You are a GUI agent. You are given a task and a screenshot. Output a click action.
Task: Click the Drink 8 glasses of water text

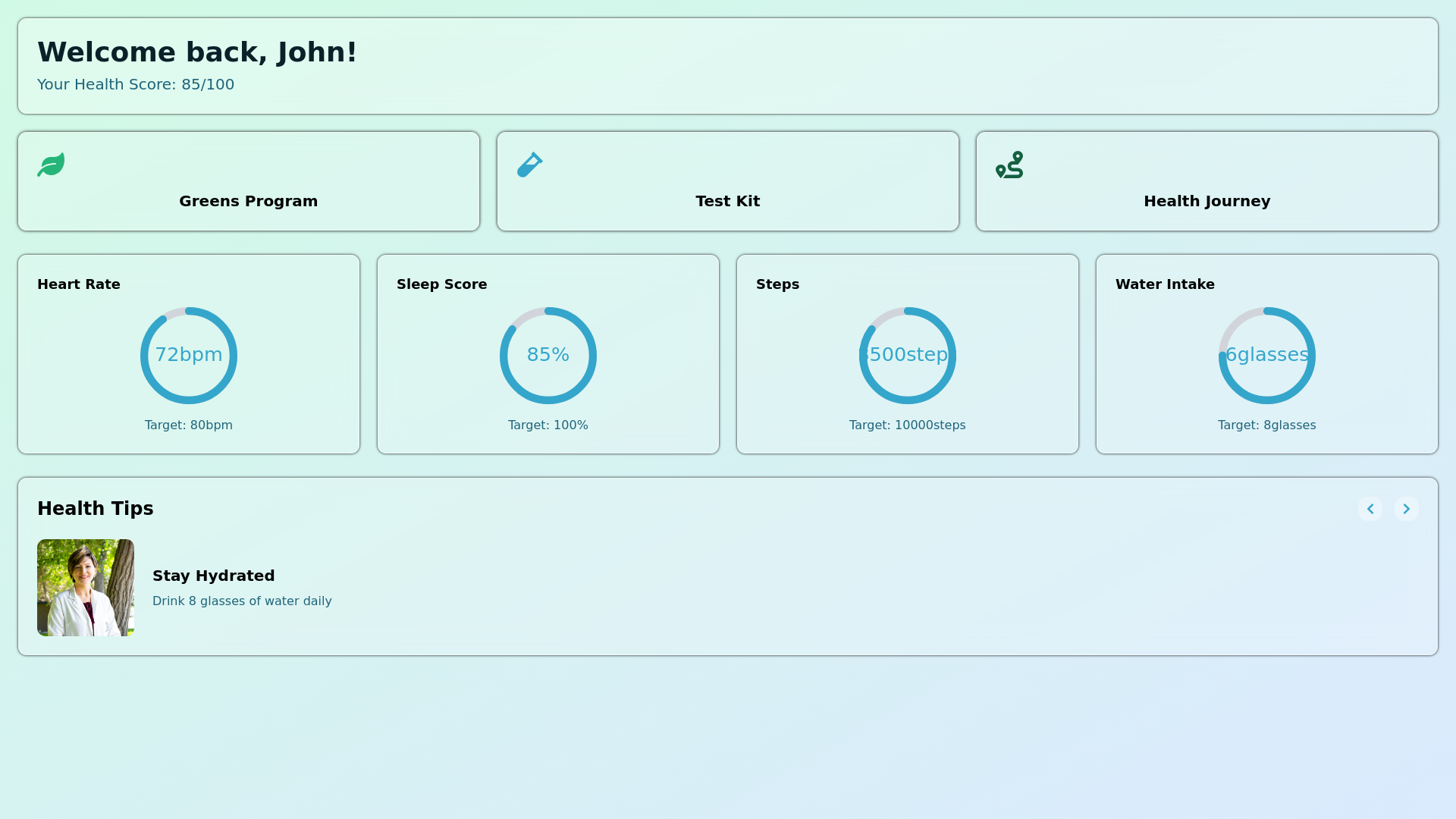click(241, 601)
